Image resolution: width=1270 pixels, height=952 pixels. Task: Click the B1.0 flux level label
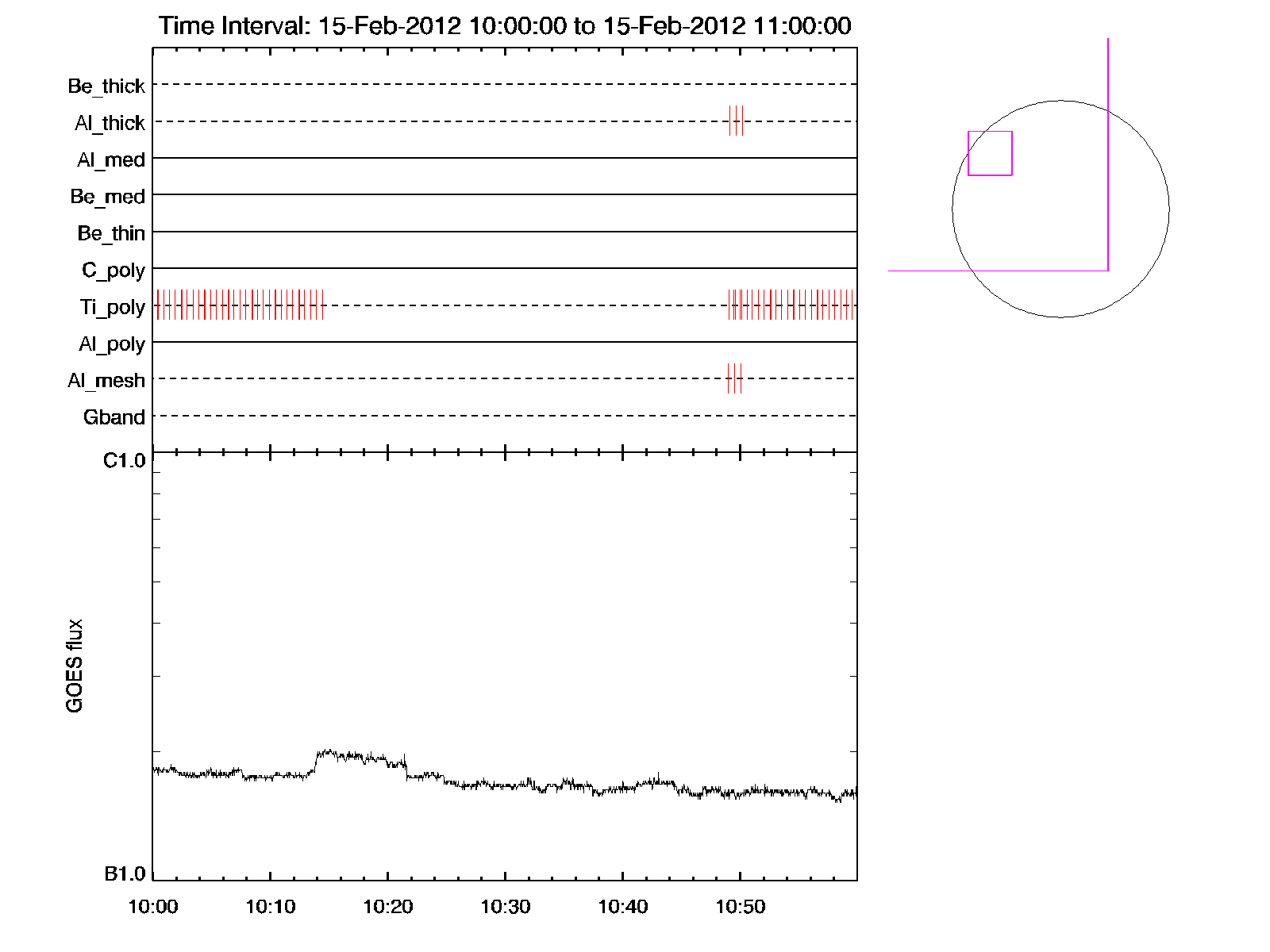click(x=125, y=873)
